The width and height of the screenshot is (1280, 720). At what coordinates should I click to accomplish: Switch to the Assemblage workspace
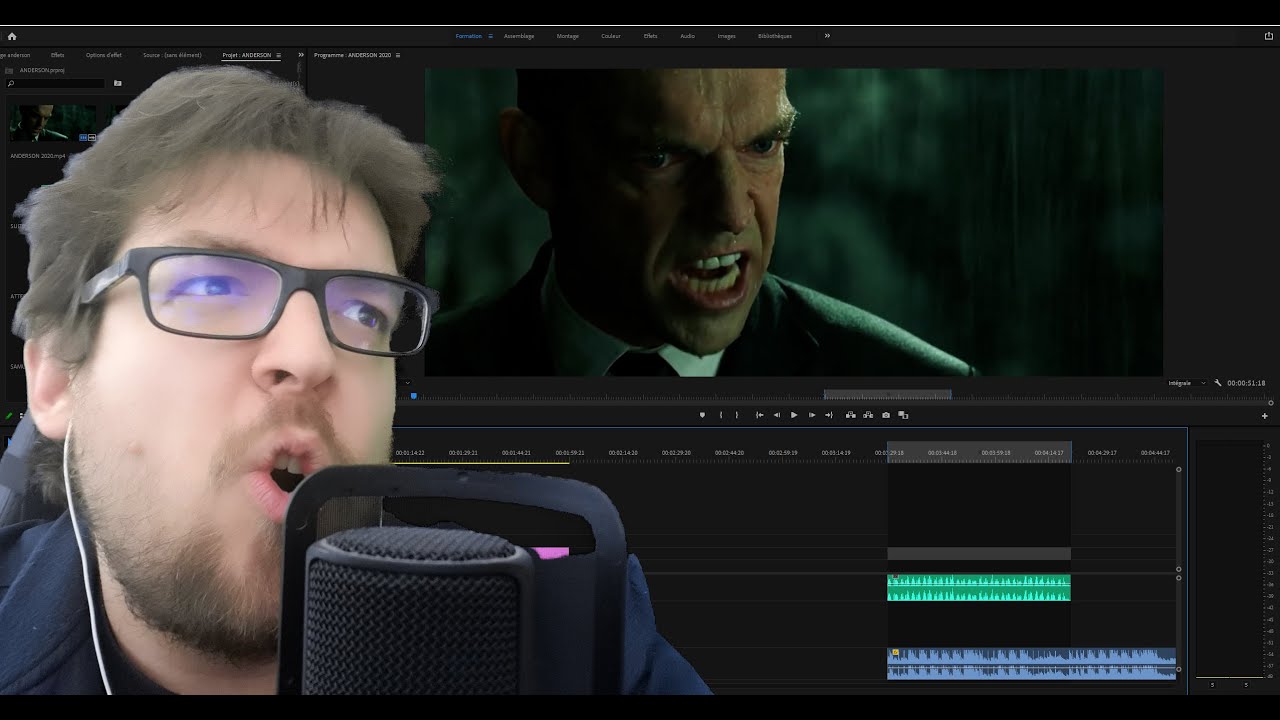pos(519,36)
